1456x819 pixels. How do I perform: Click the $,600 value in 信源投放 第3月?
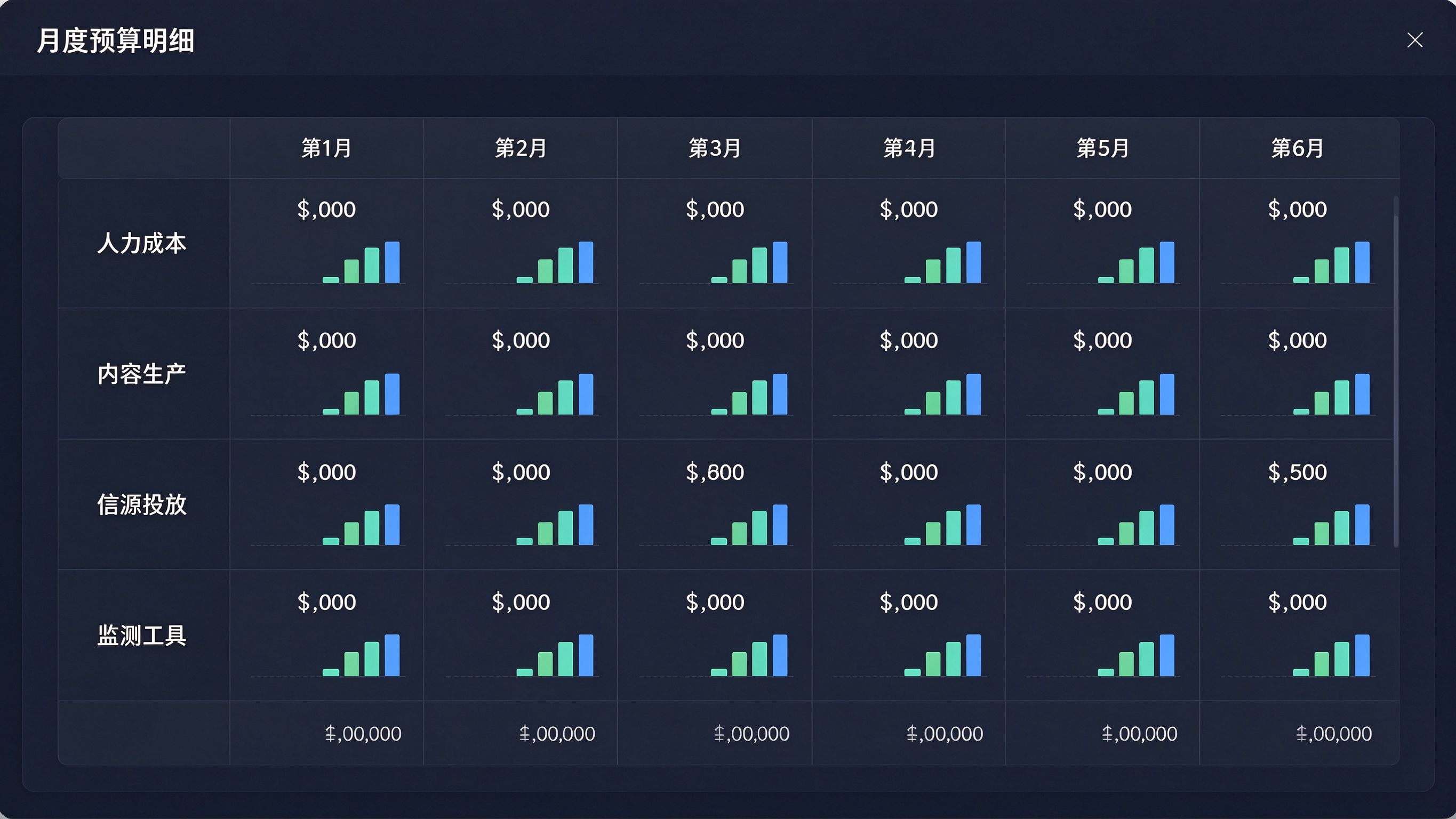tap(715, 472)
